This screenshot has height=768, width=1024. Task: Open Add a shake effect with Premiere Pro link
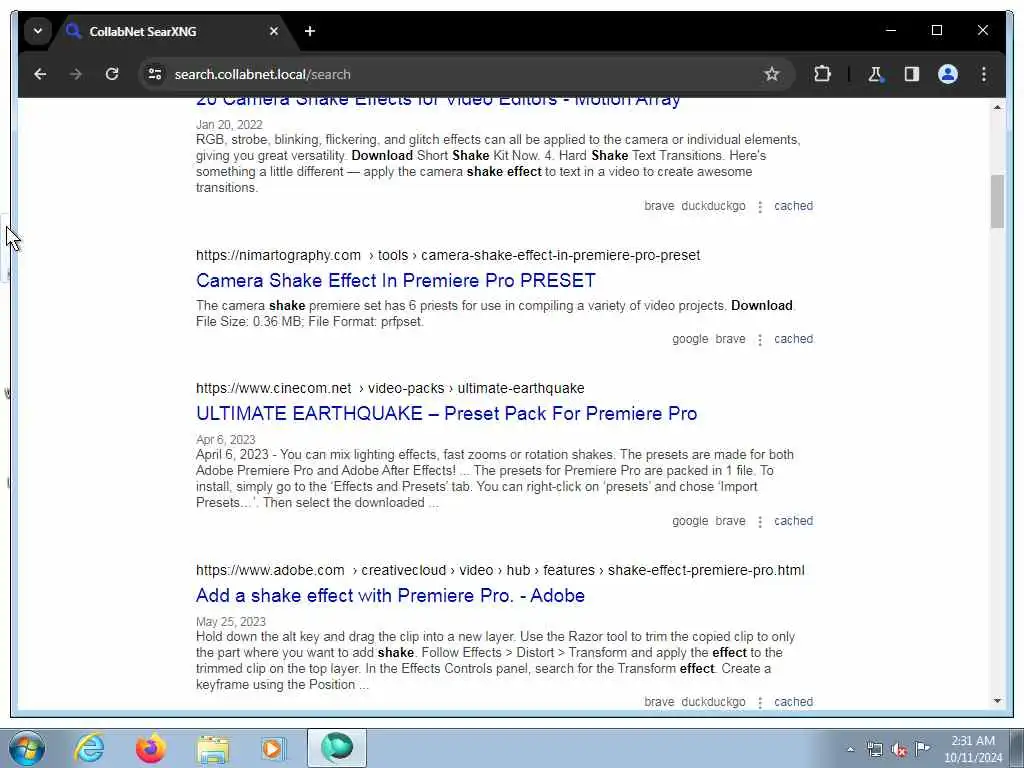point(391,596)
